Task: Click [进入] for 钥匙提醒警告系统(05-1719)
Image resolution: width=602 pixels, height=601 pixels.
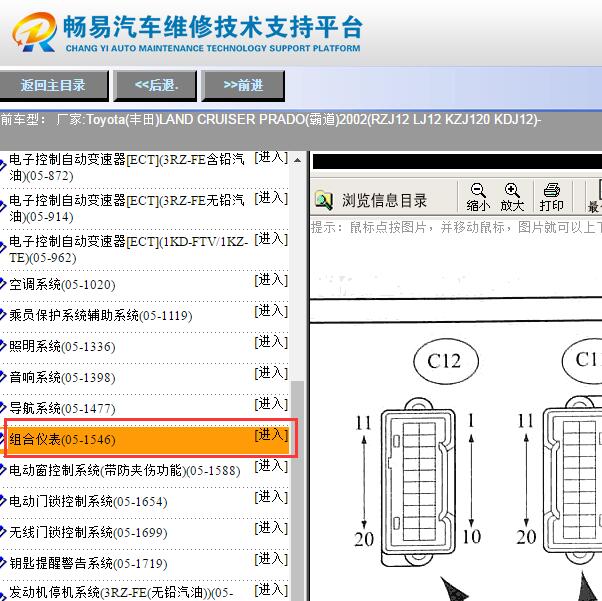Action: (271, 559)
